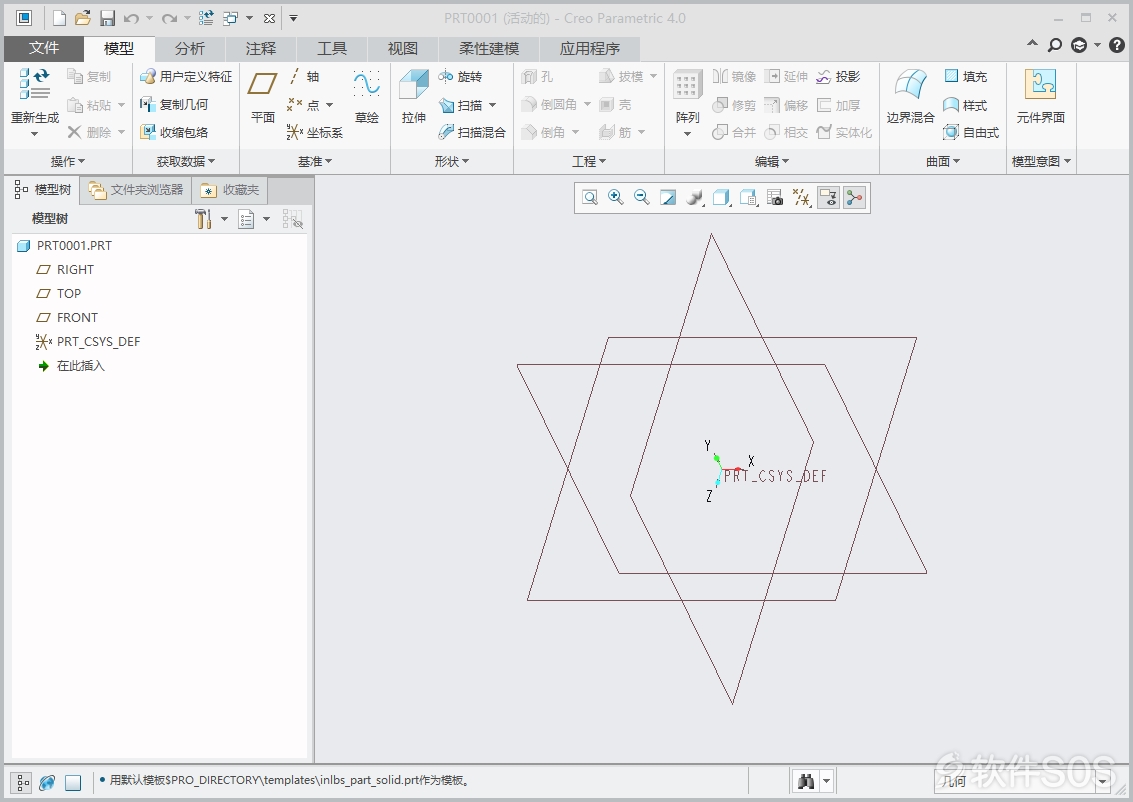Open saved orientations cube icon
Viewport: 1133px width, 802px height.
721,197
